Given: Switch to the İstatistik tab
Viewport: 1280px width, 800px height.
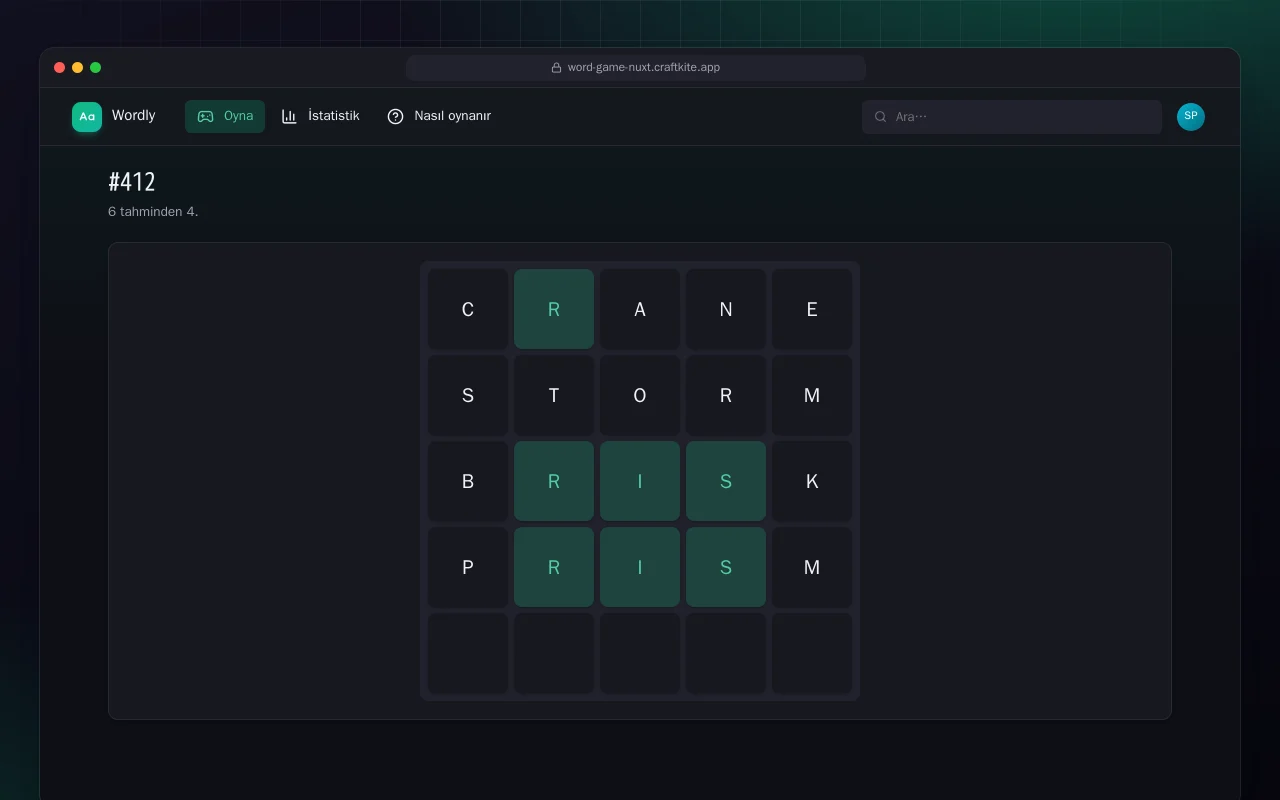Looking at the screenshot, I should [320, 116].
